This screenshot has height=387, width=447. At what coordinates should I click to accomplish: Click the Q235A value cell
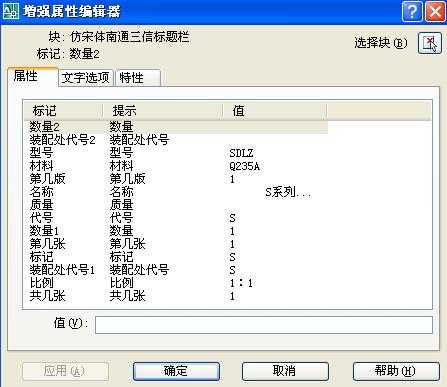tap(245, 166)
